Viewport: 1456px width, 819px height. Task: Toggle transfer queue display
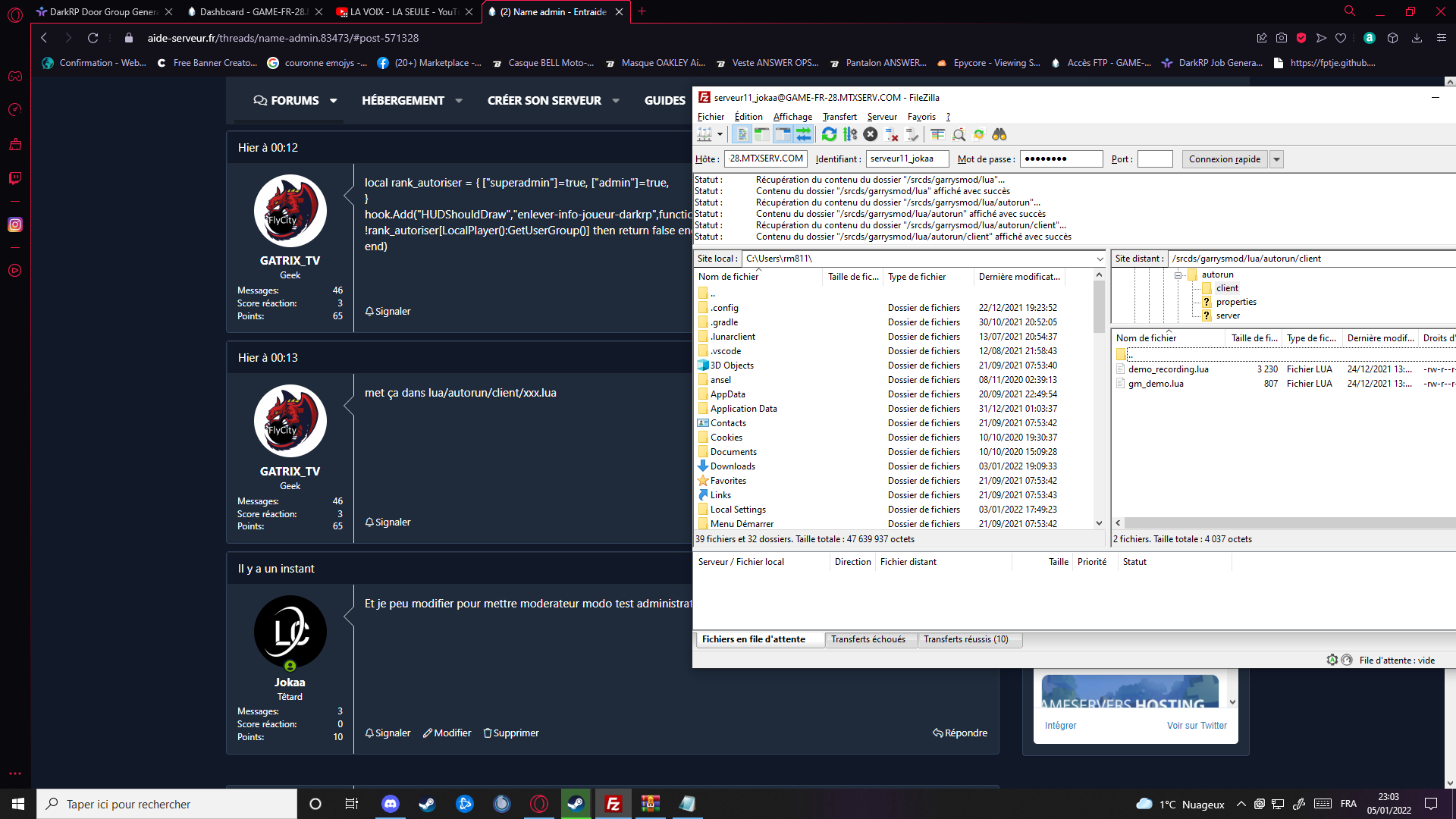click(x=803, y=134)
